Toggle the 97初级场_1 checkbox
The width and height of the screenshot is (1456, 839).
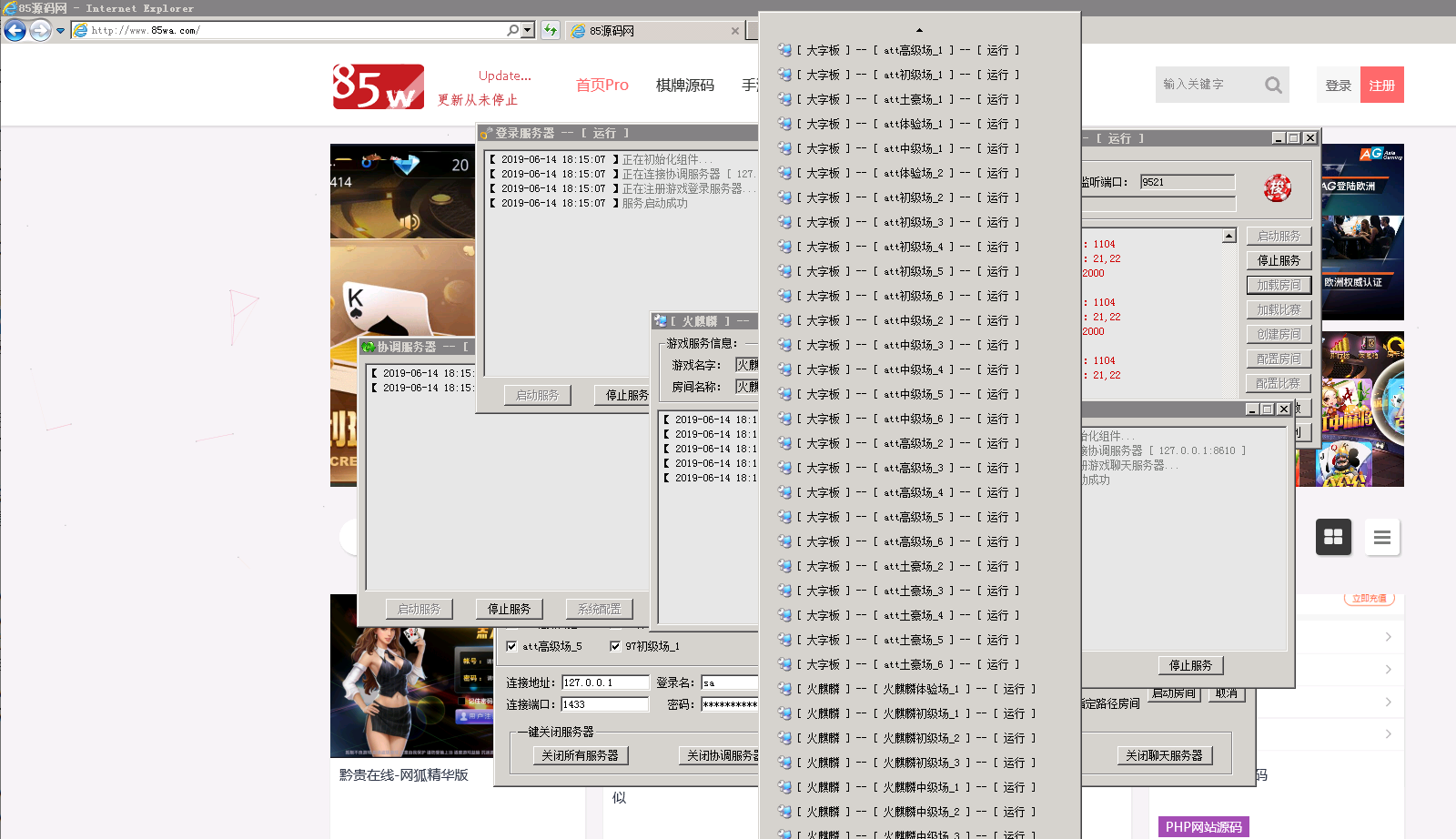pyautogui.click(x=615, y=646)
